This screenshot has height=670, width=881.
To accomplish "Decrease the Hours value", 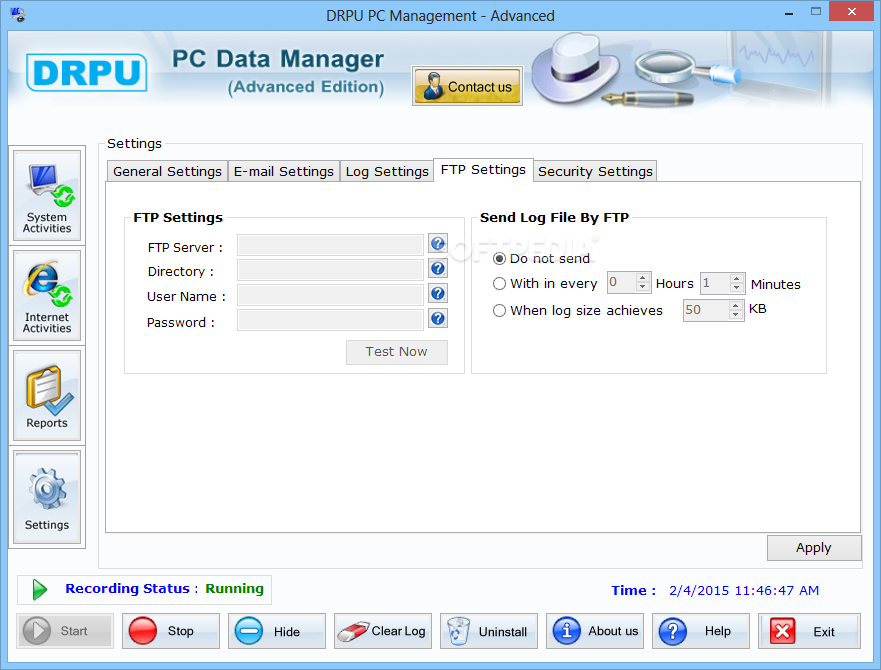I will coord(643,287).
